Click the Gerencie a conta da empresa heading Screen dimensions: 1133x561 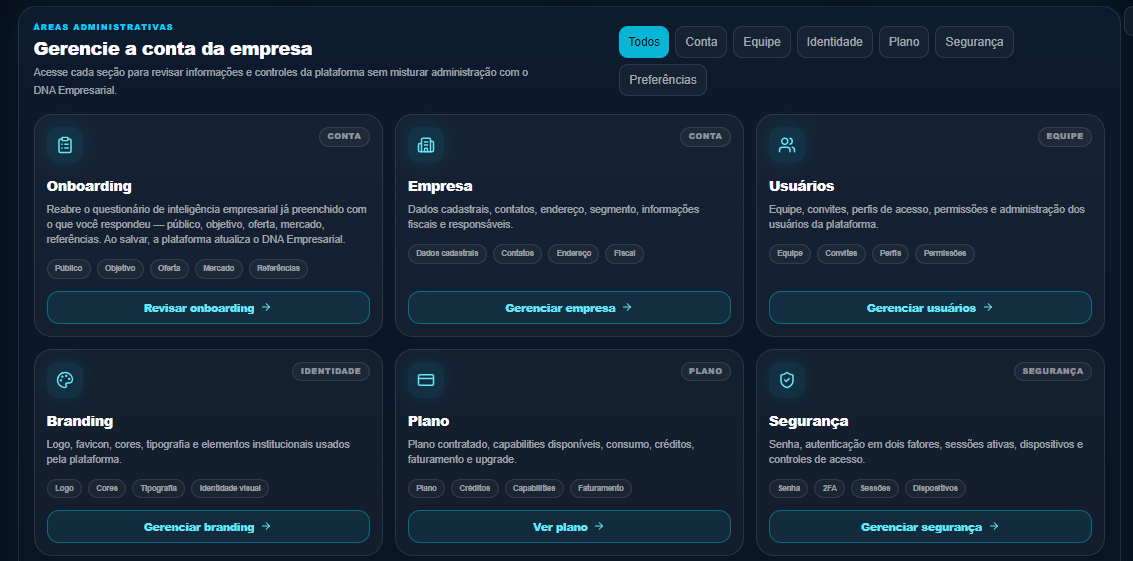tap(173, 49)
